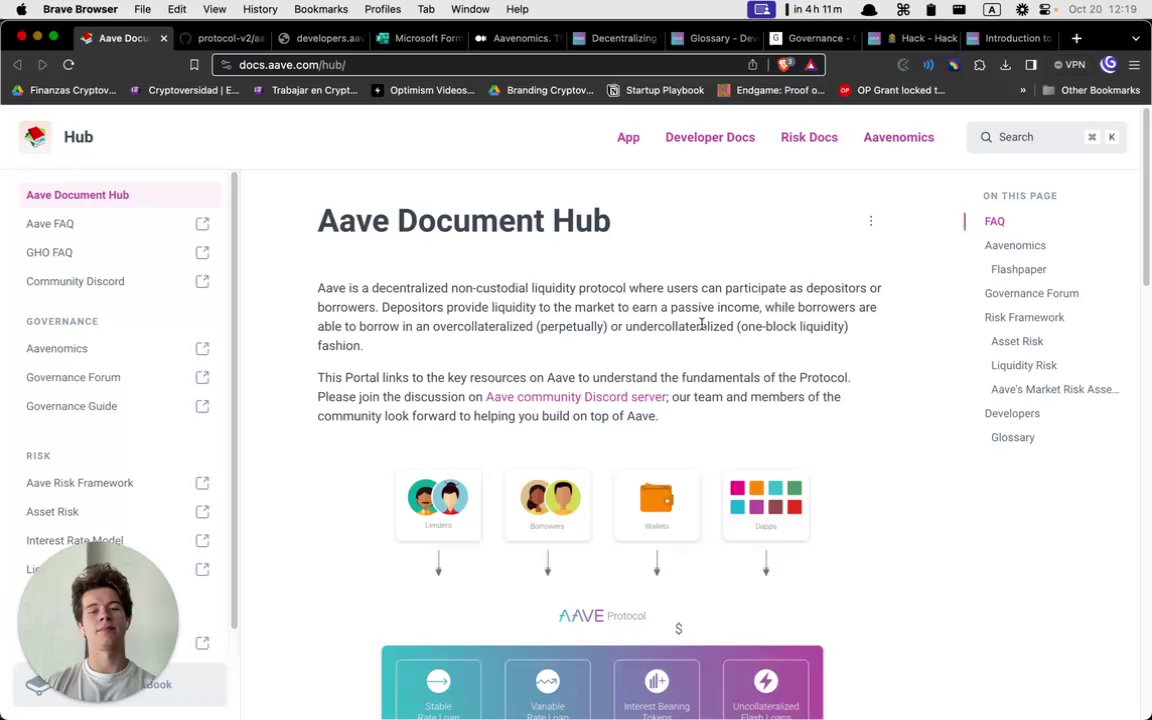Click the external link icon beside Aave Risk Framework

pyautogui.click(x=202, y=483)
